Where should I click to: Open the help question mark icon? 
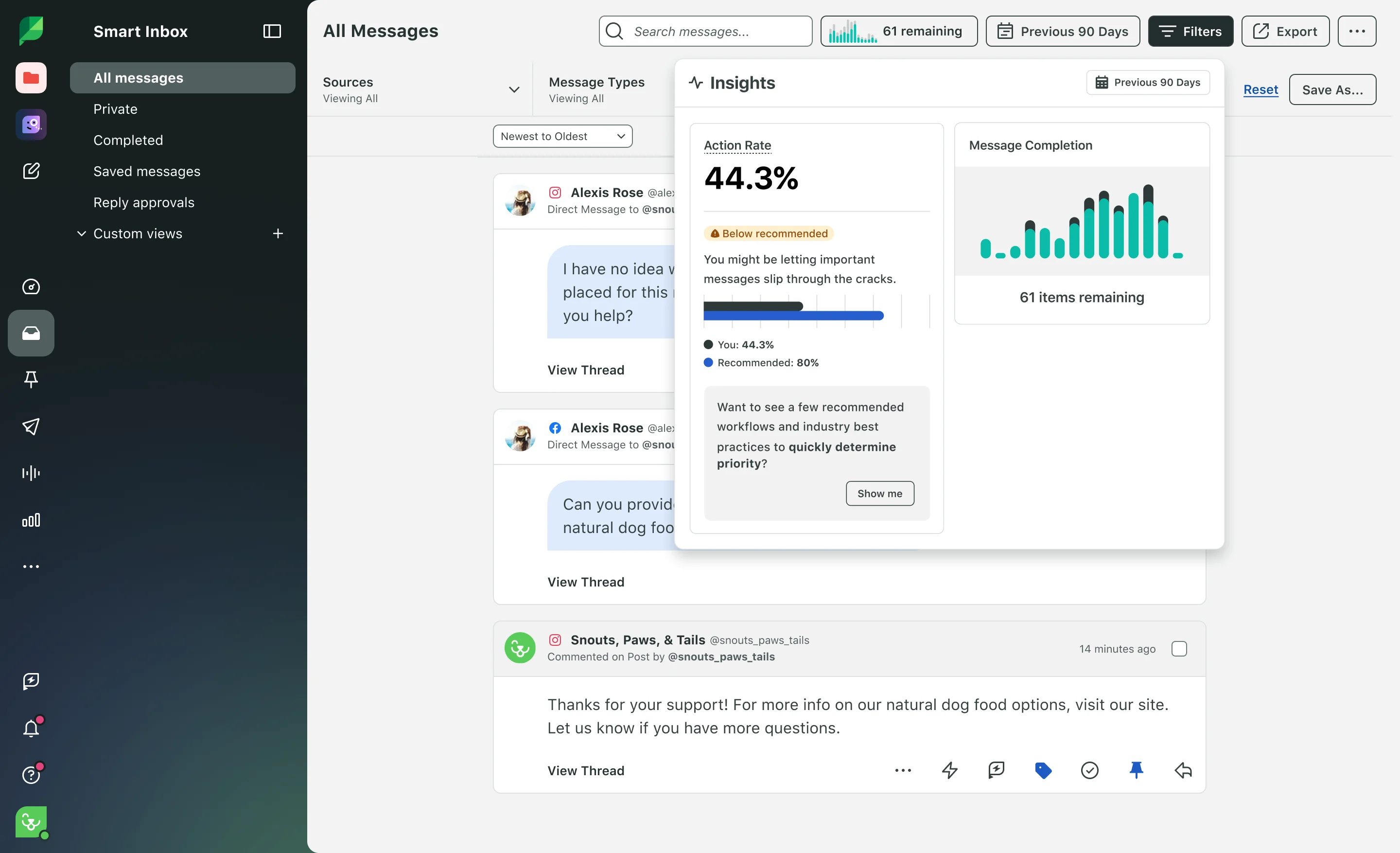[31, 775]
